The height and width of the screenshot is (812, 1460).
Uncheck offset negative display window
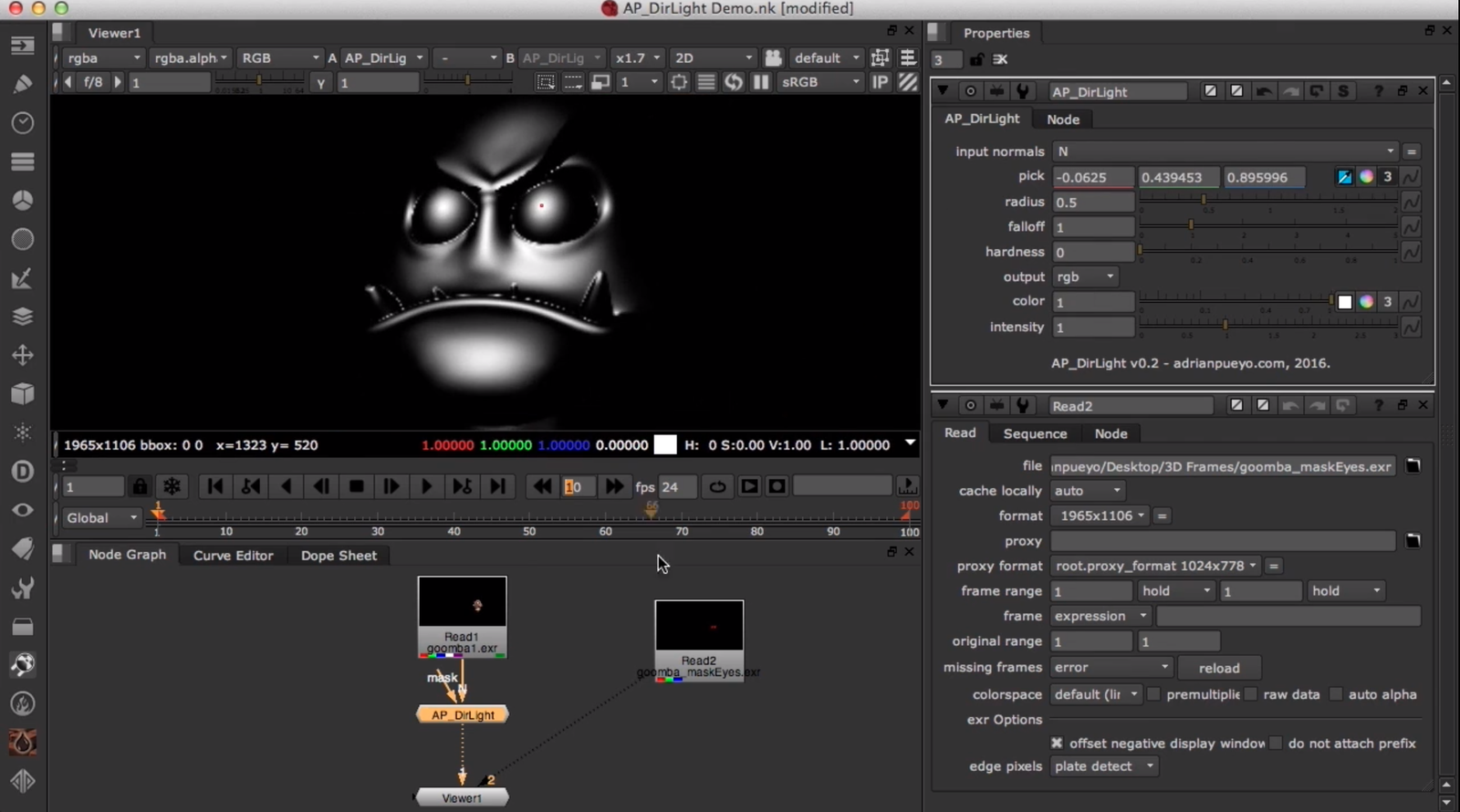[1057, 744]
